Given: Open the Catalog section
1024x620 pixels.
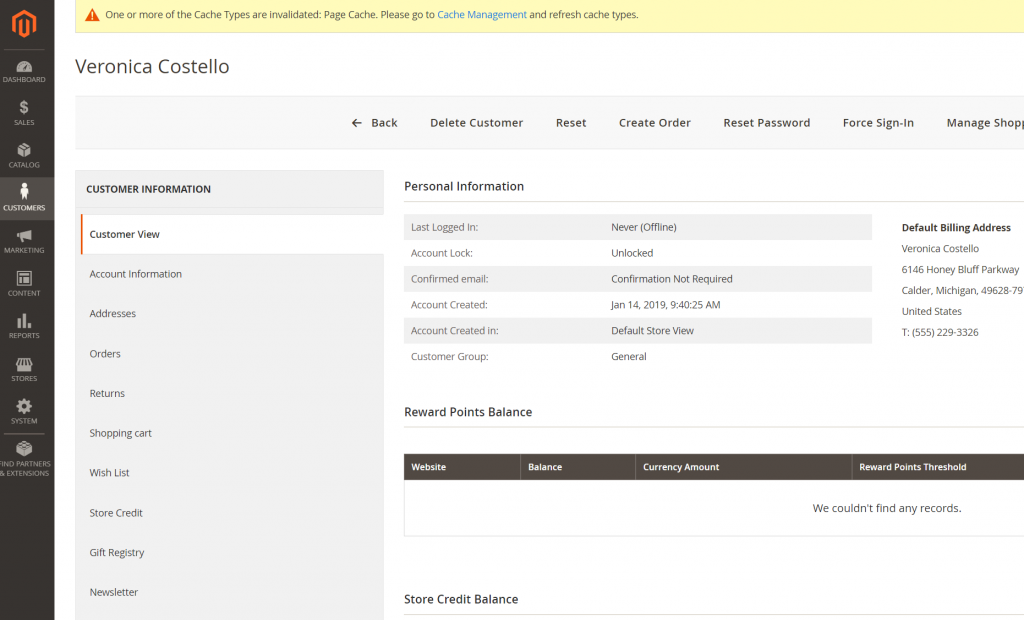Looking at the screenshot, I should (24, 155).
